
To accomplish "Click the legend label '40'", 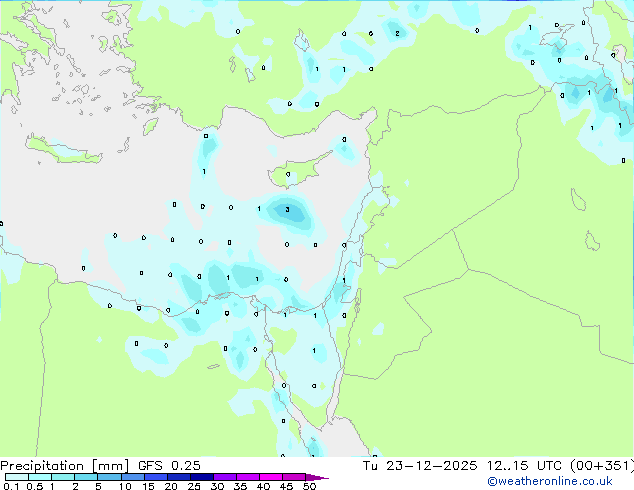I will click(263, 486).
